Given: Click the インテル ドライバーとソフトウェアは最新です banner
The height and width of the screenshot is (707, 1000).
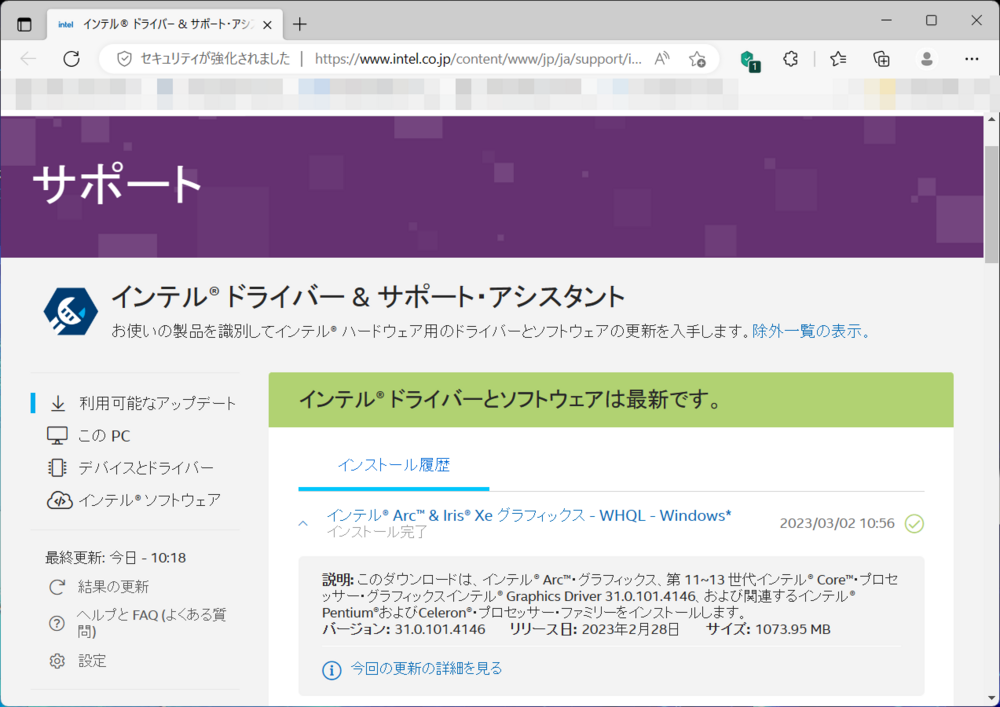Looking at the screenshot, I should [x=611, y=400].
